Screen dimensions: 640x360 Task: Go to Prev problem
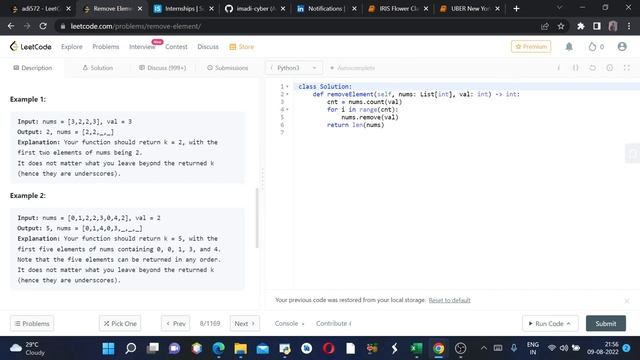point(176,323)
